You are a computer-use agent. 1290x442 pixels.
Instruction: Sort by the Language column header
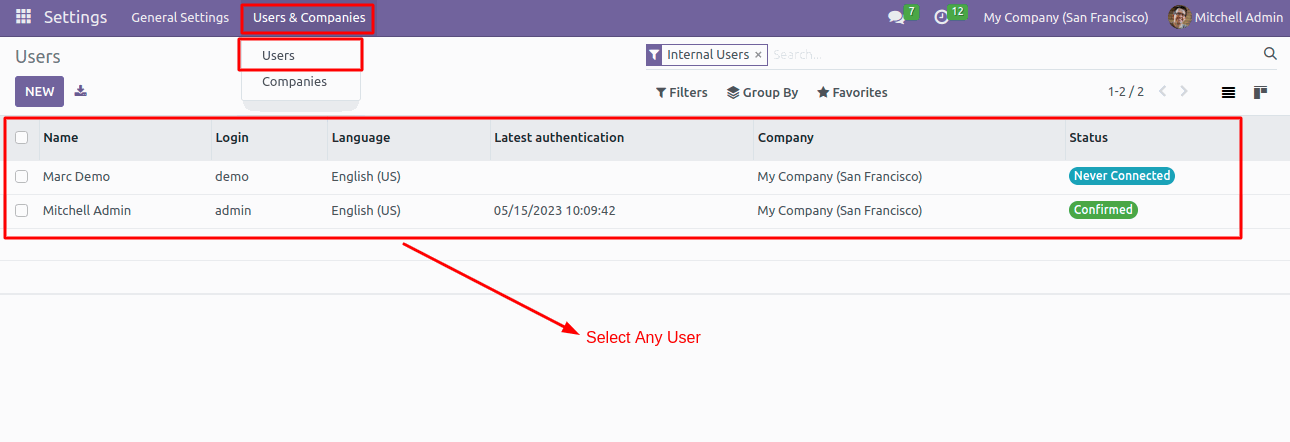click(x=361, y=138)
